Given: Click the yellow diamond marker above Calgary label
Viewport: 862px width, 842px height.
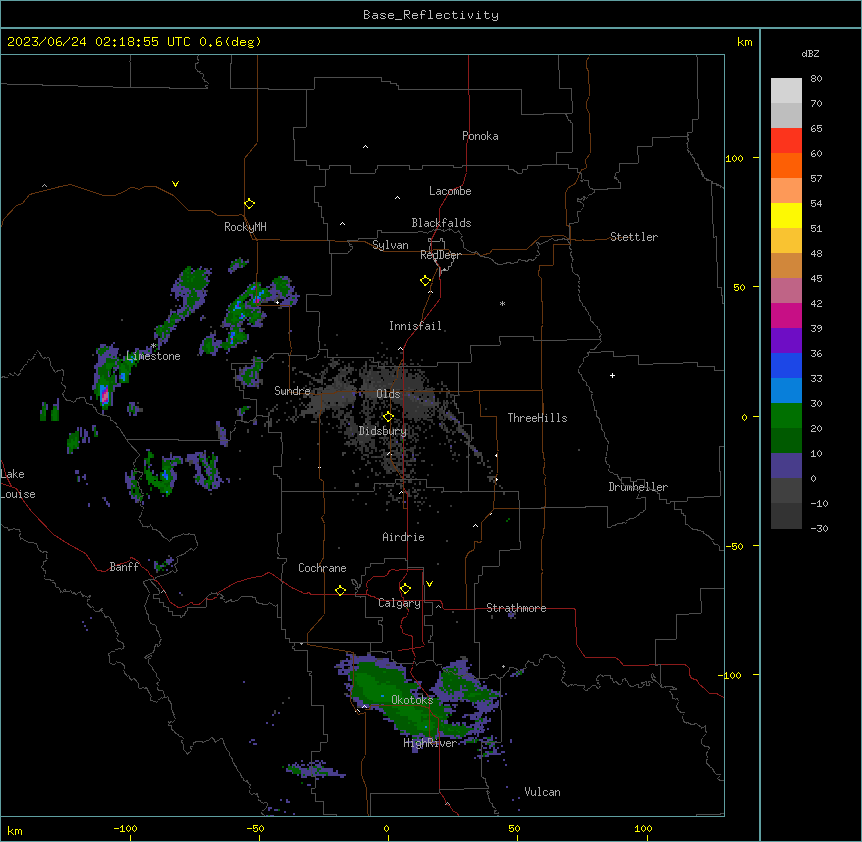Looking at the screenshot, I should [x=405, y=589].
